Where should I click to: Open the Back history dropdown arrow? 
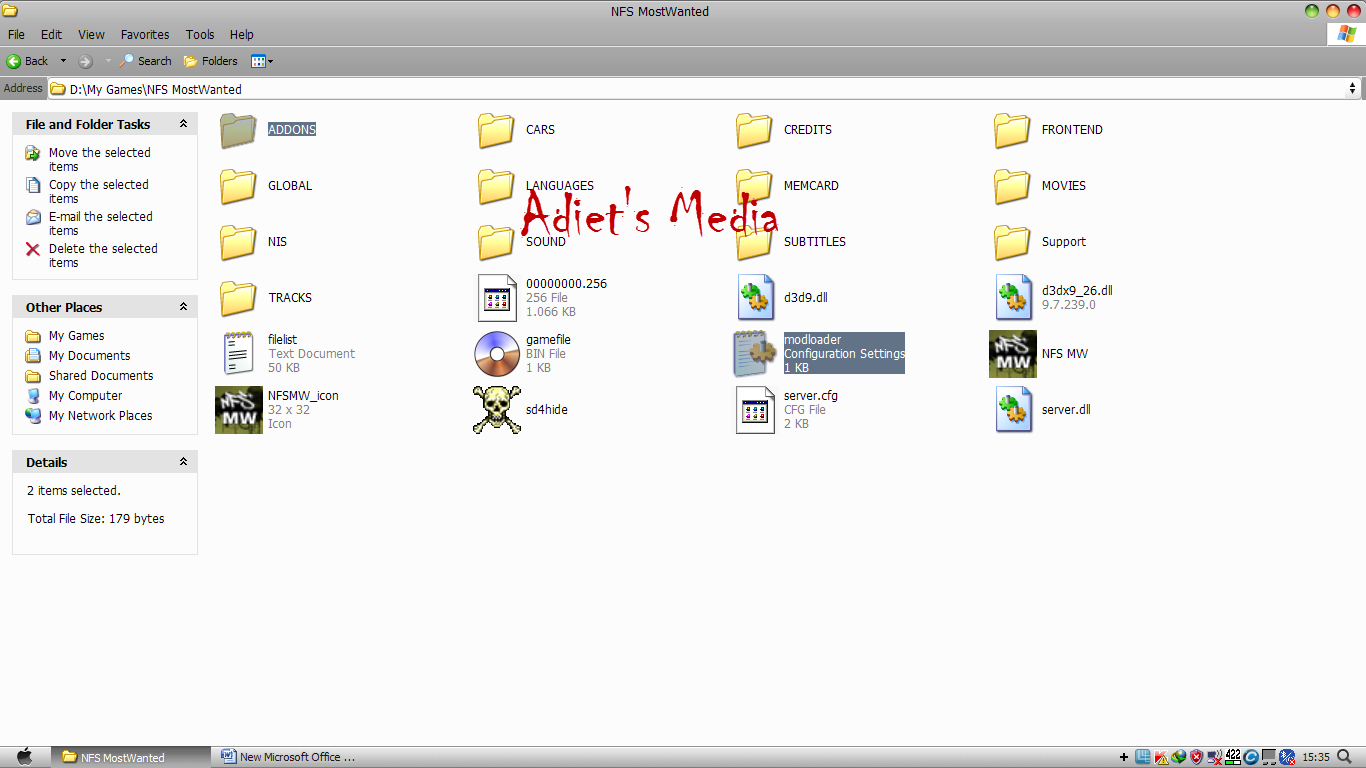click(63, 61)
